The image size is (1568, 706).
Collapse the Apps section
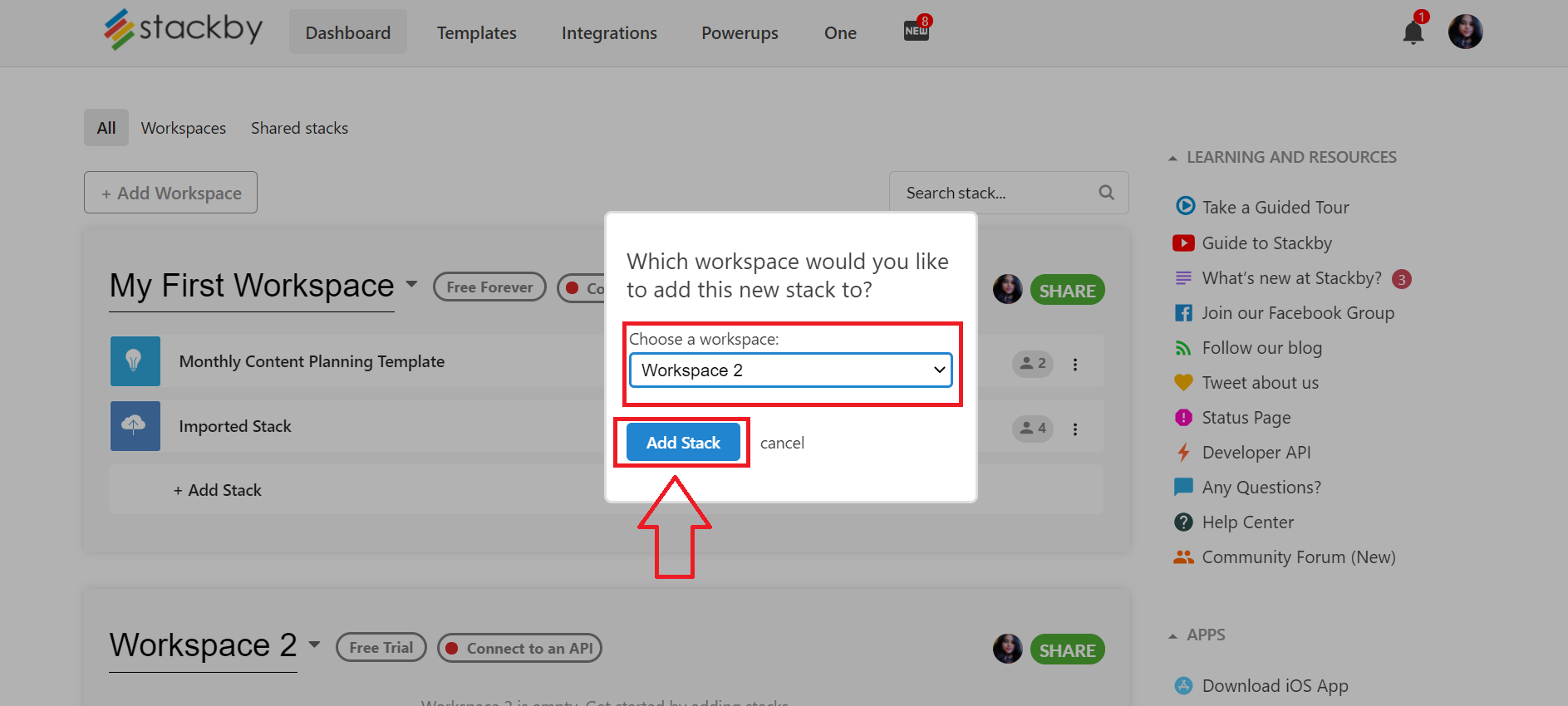(x=1172, y=636)
